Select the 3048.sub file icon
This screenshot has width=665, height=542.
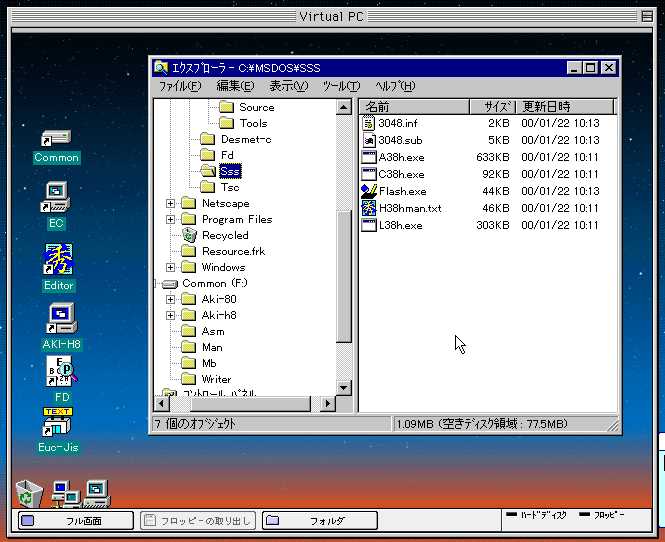coord(369,140)
